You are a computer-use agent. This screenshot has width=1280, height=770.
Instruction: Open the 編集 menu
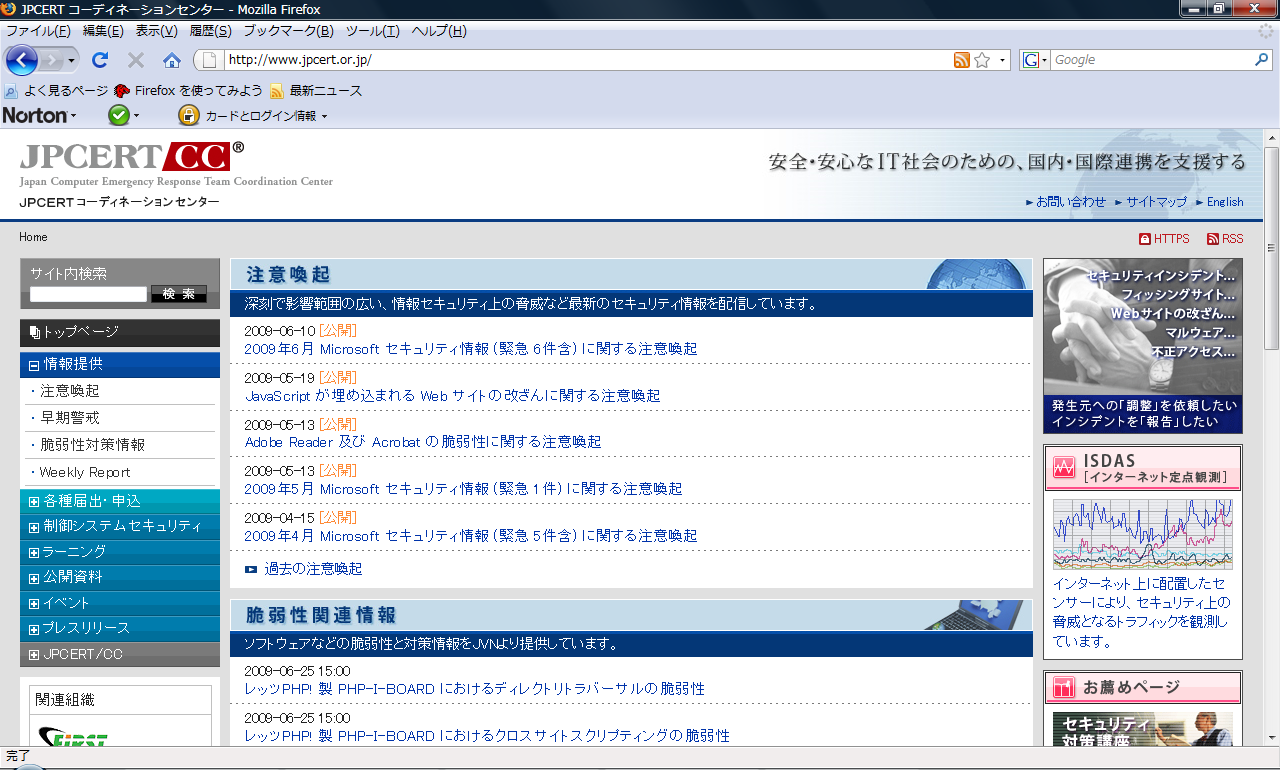pyautogui.click(x=103, y=31)
